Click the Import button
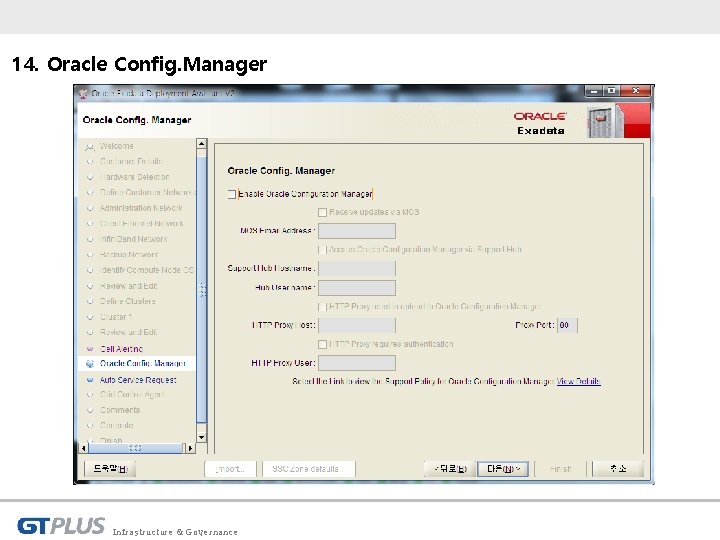 pyautogui.click(x=231, y=469)
